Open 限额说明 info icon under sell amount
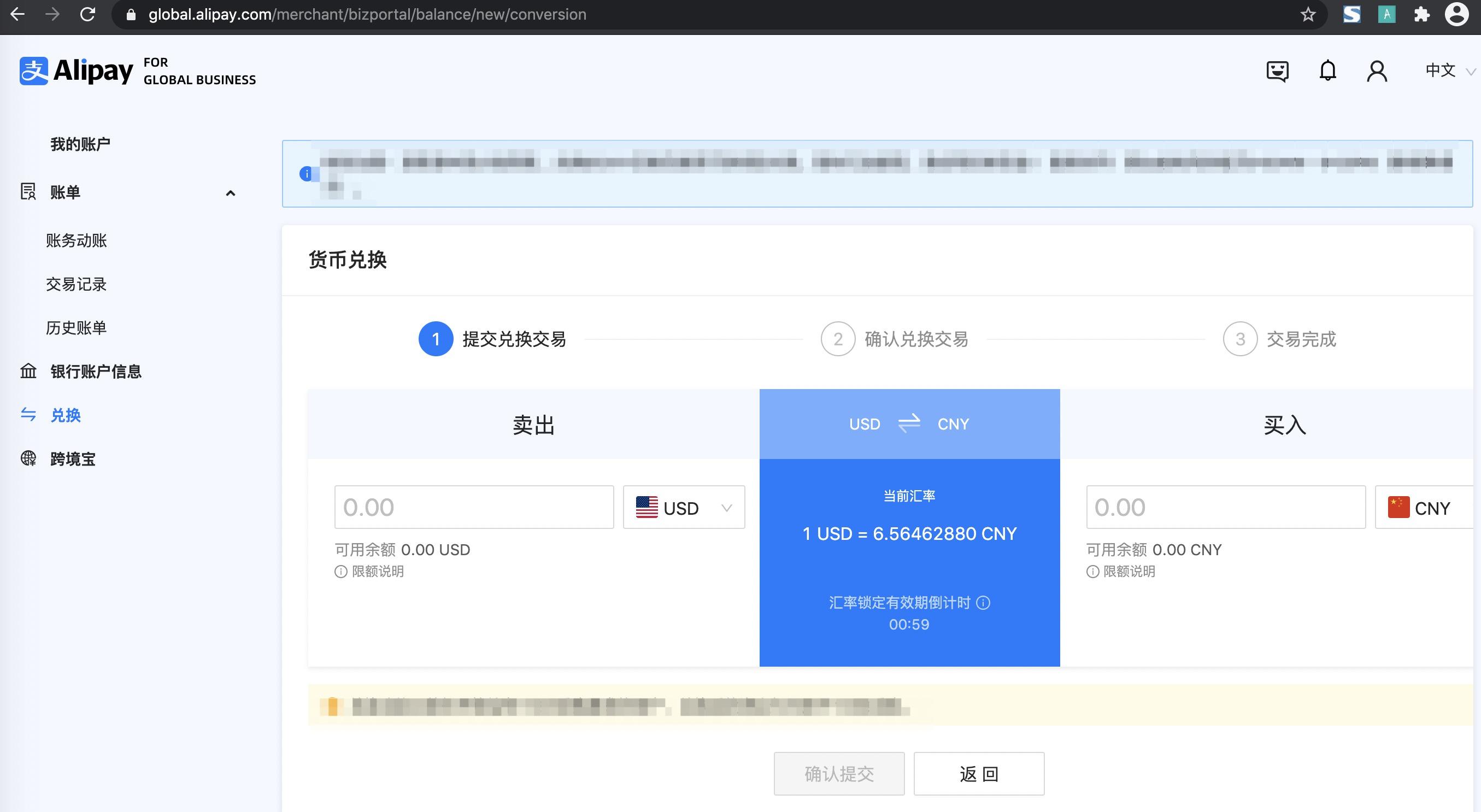Viewport: 1481px width, 812px height. click(340, 571)
